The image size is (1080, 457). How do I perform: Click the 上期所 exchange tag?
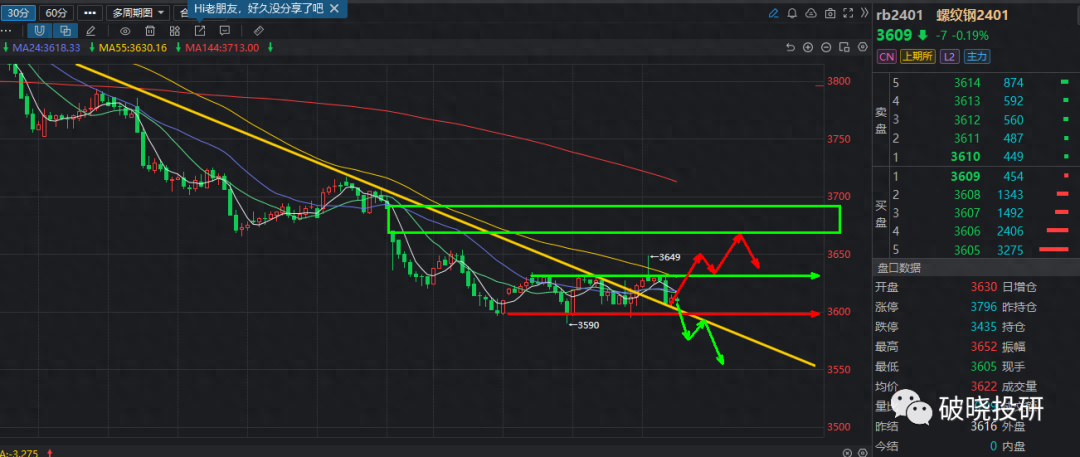coord(916,57)
